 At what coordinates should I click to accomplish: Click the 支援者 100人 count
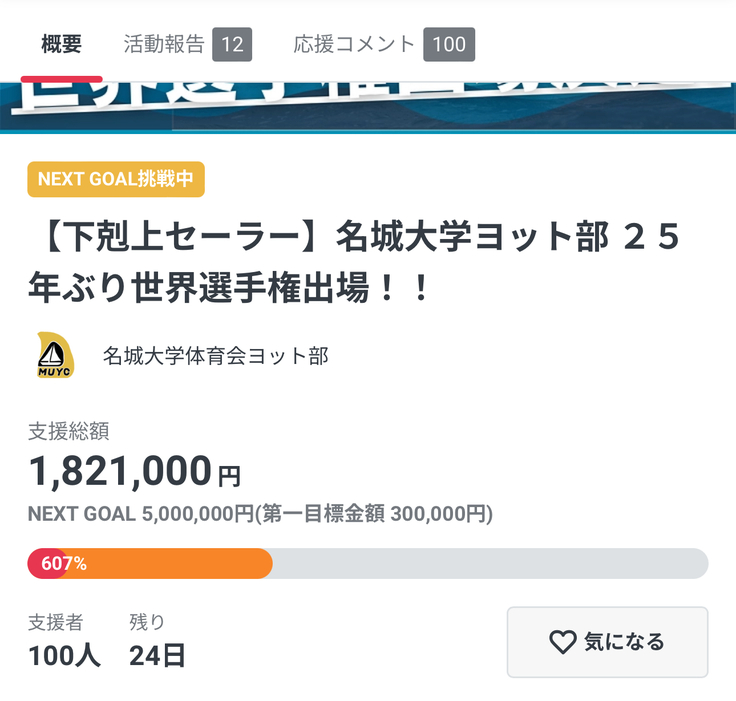[64, 640]
